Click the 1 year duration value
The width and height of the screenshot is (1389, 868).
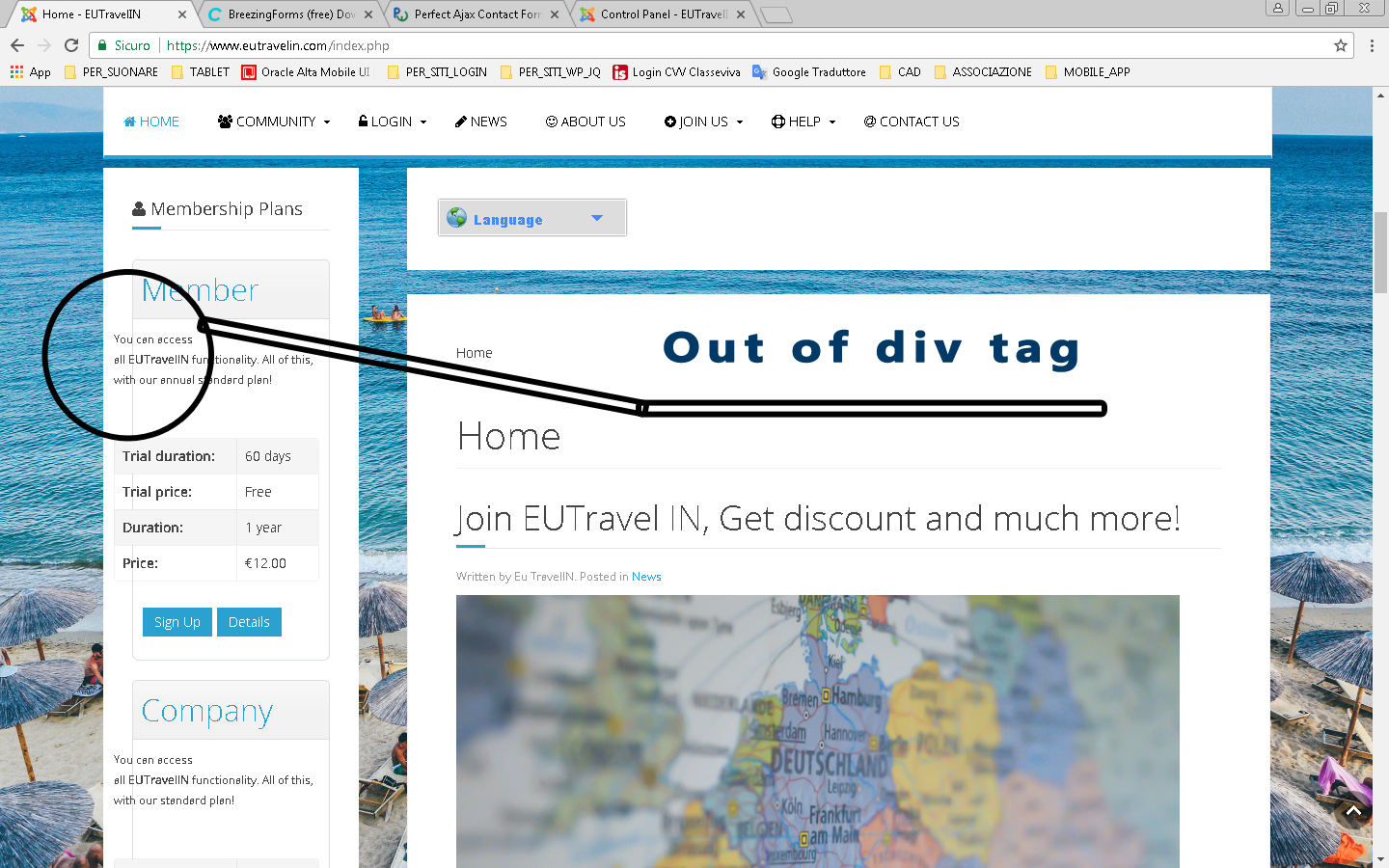[x=263, y=528]
